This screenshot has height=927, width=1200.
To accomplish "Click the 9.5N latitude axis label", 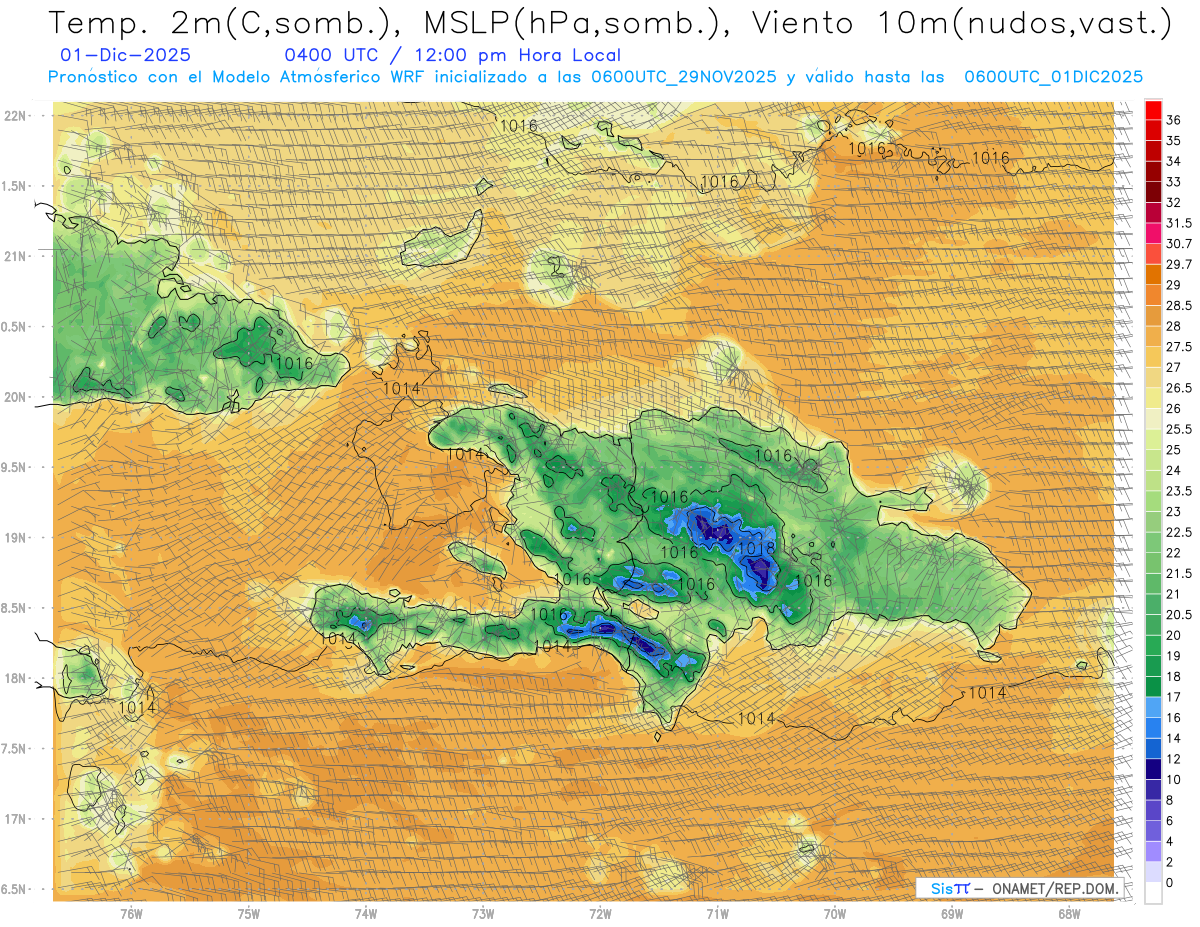I will click(15, 467).
